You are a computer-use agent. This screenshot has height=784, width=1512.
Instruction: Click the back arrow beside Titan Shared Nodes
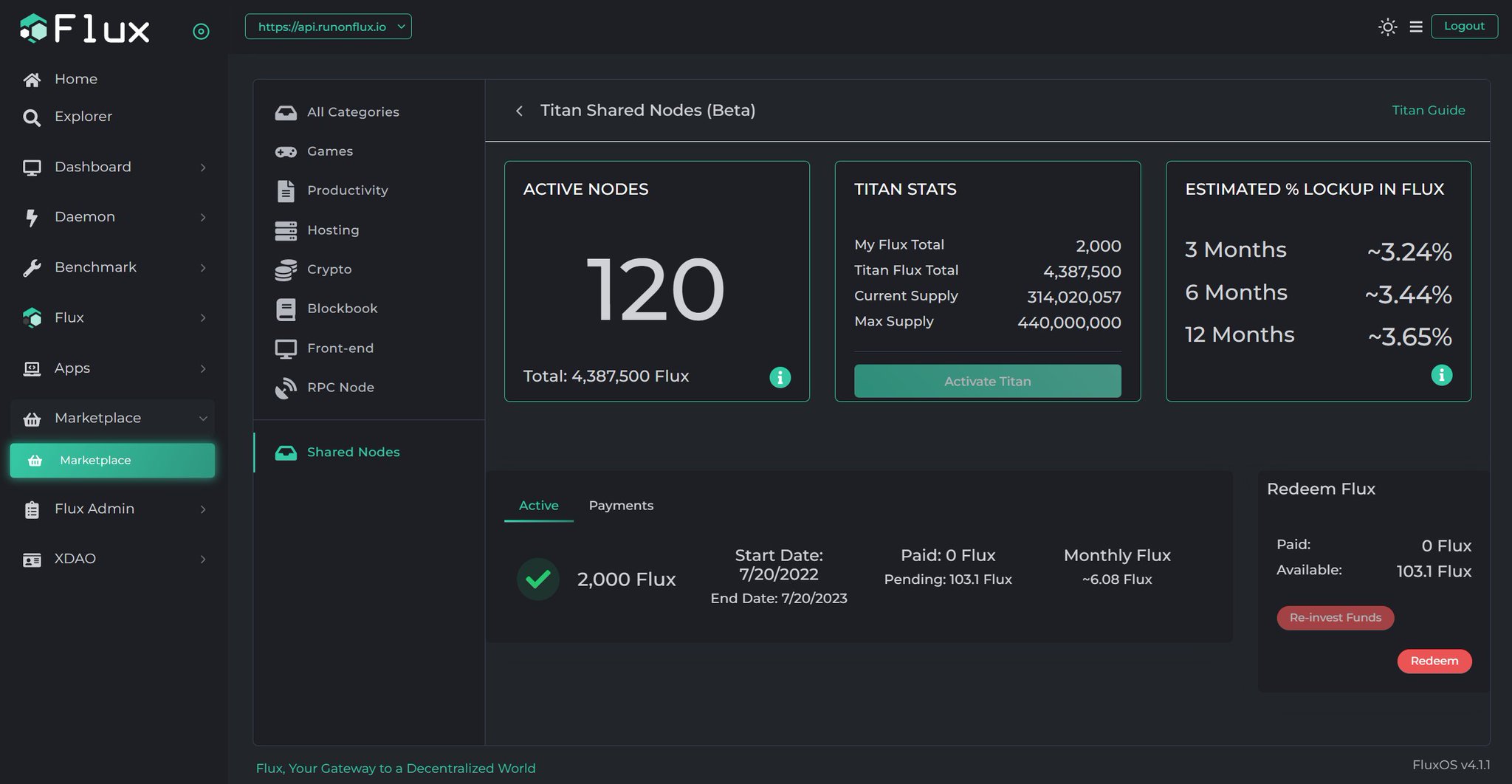click(x=519, y=111)
